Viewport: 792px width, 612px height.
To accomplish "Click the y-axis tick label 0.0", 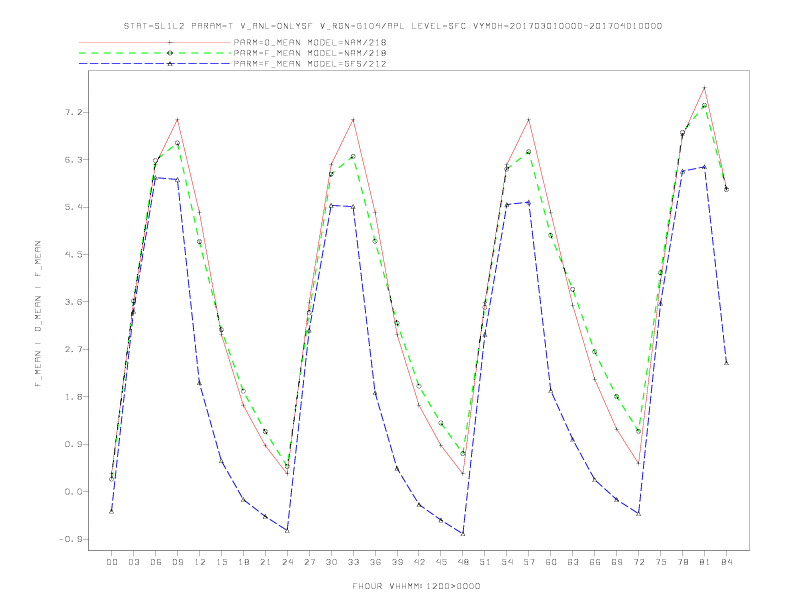I will click(73, 492).
